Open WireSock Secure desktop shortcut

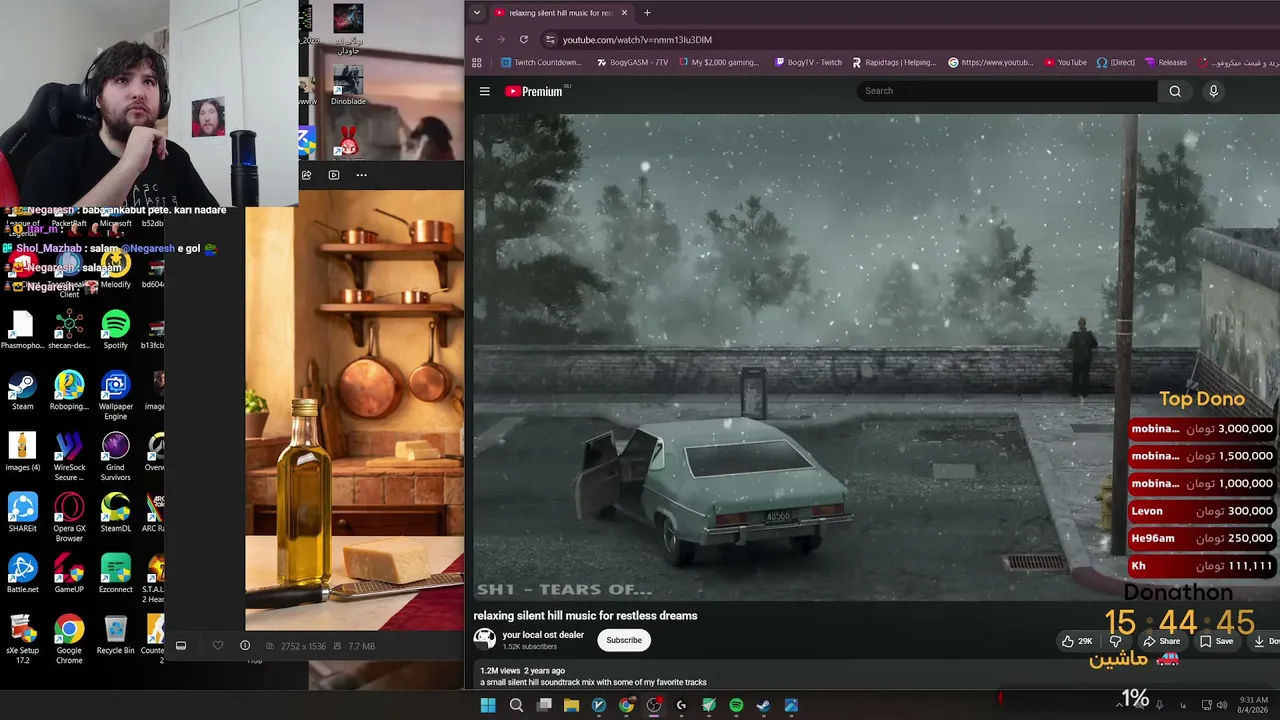click(x=69, y=457)
